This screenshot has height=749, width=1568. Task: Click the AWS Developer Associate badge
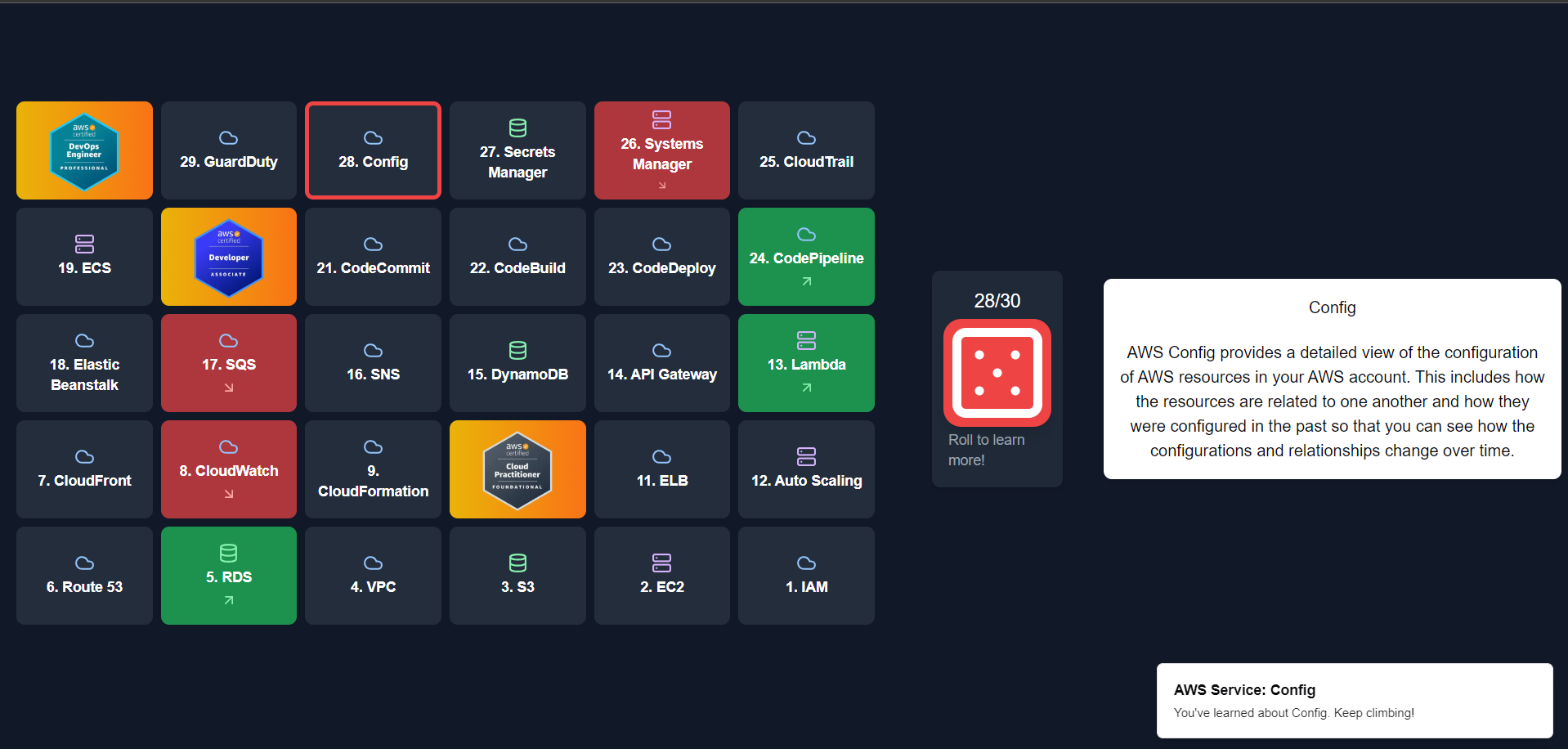click(229, 258)
